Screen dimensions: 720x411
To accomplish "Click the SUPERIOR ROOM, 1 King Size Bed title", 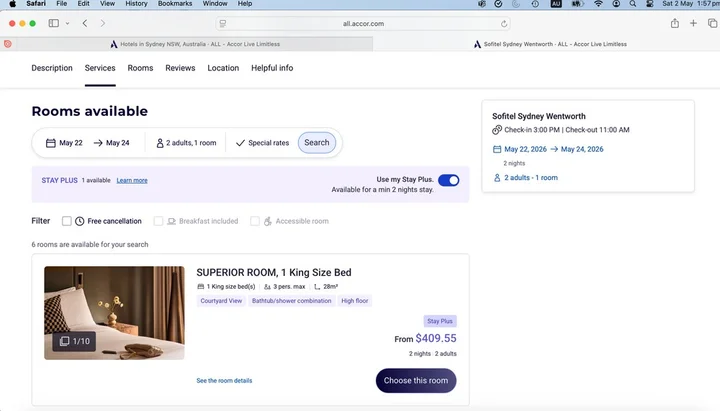I will pos(274,272).
